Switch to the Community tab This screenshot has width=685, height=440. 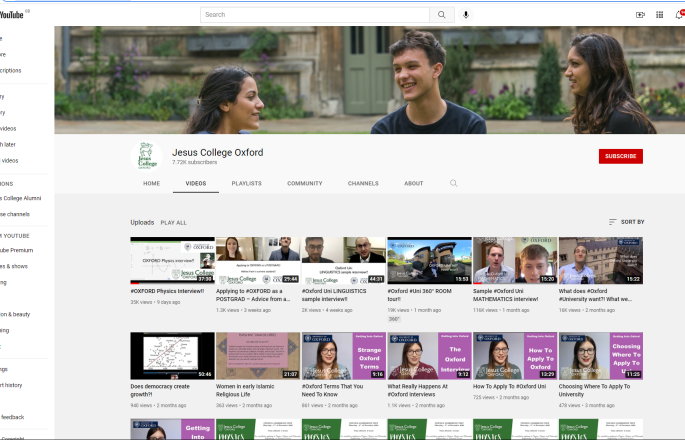click(x=304, y=184)
